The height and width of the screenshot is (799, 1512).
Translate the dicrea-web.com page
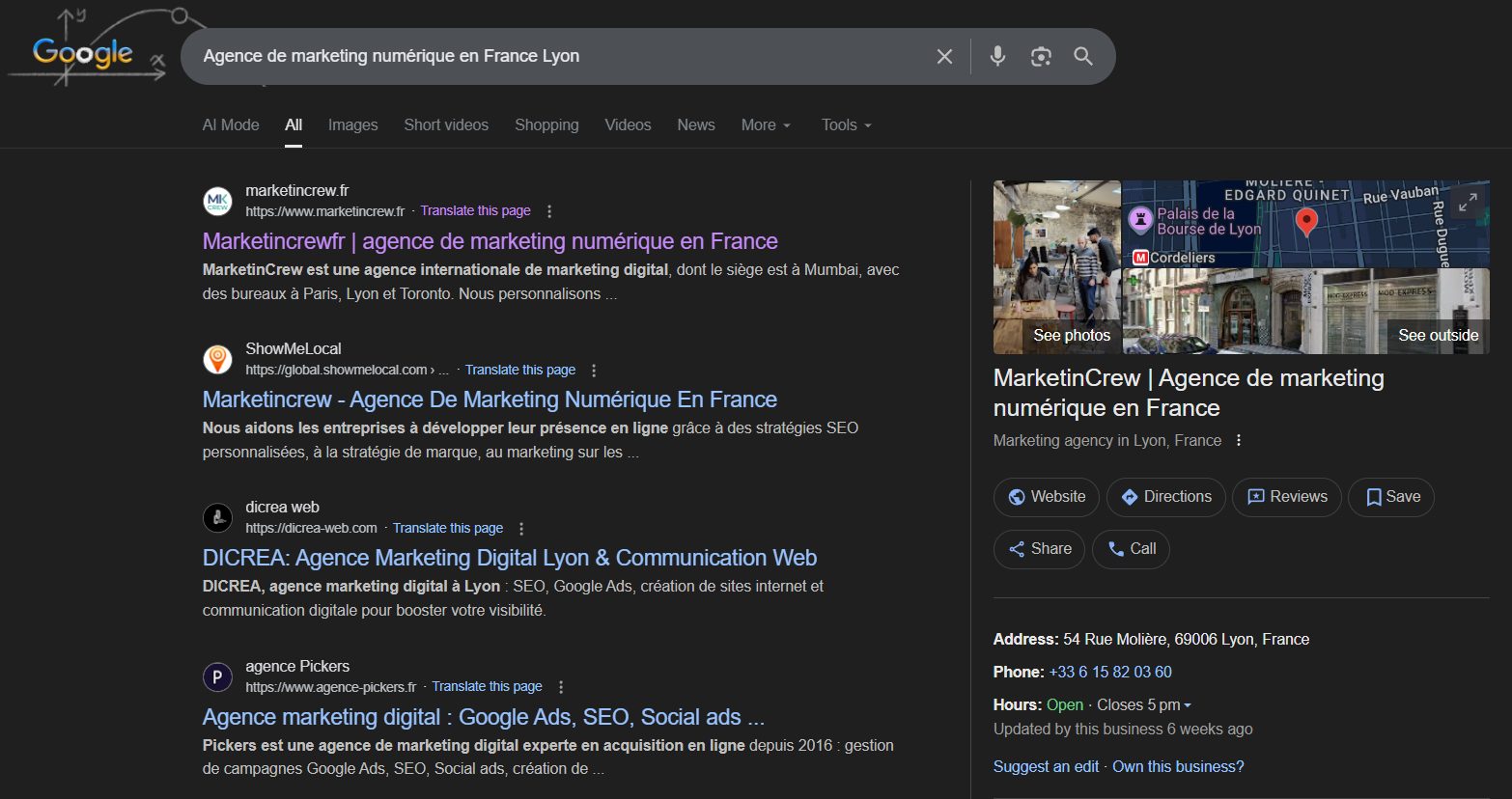[x=448, y=529]
